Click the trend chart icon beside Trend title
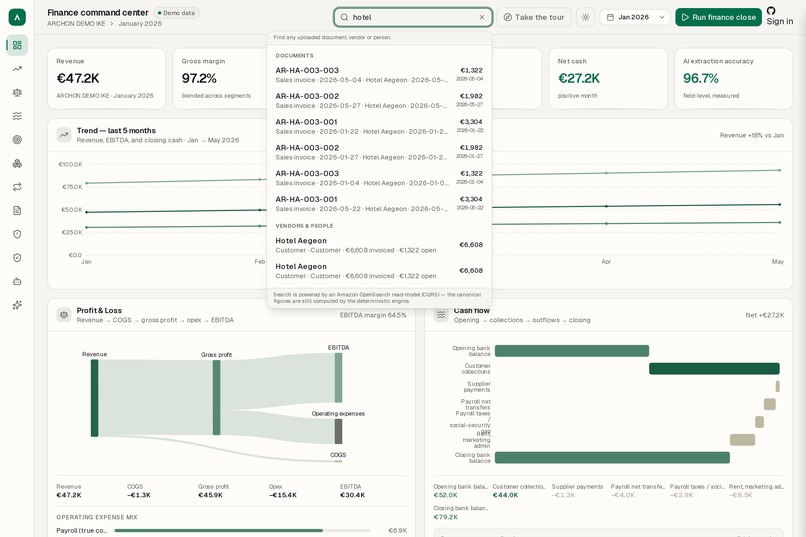Screen dimensions: 806x537 pos(64,135)
